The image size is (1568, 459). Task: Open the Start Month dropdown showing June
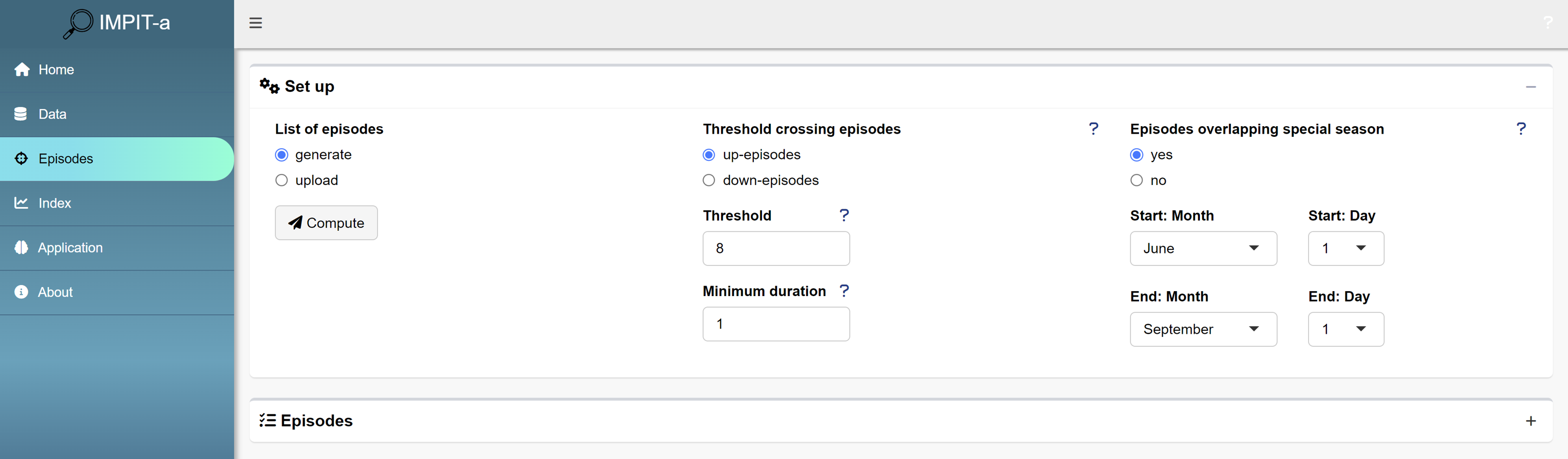pos(1203,248)
